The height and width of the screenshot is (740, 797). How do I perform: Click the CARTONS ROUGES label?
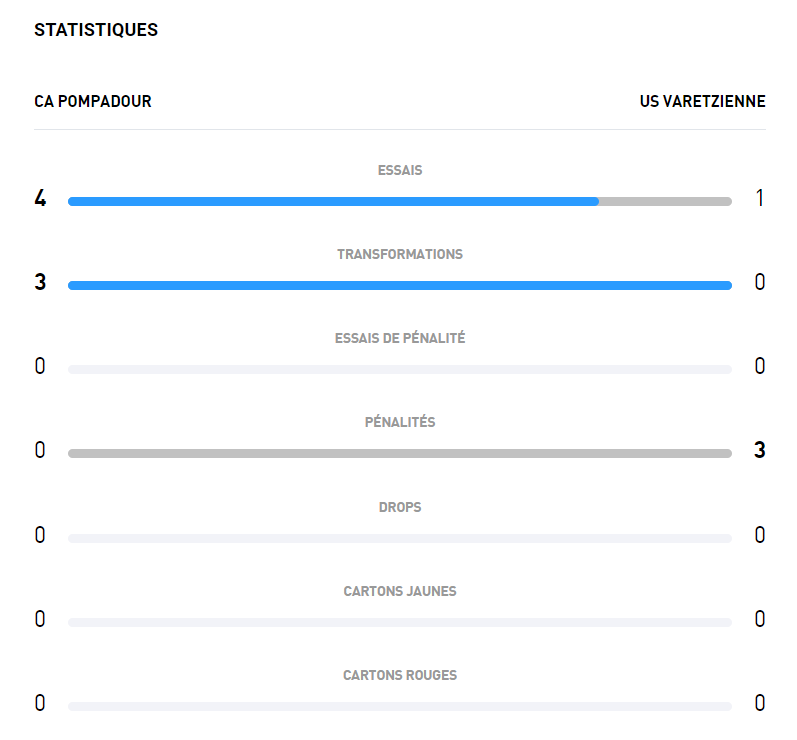pos(400,675)
